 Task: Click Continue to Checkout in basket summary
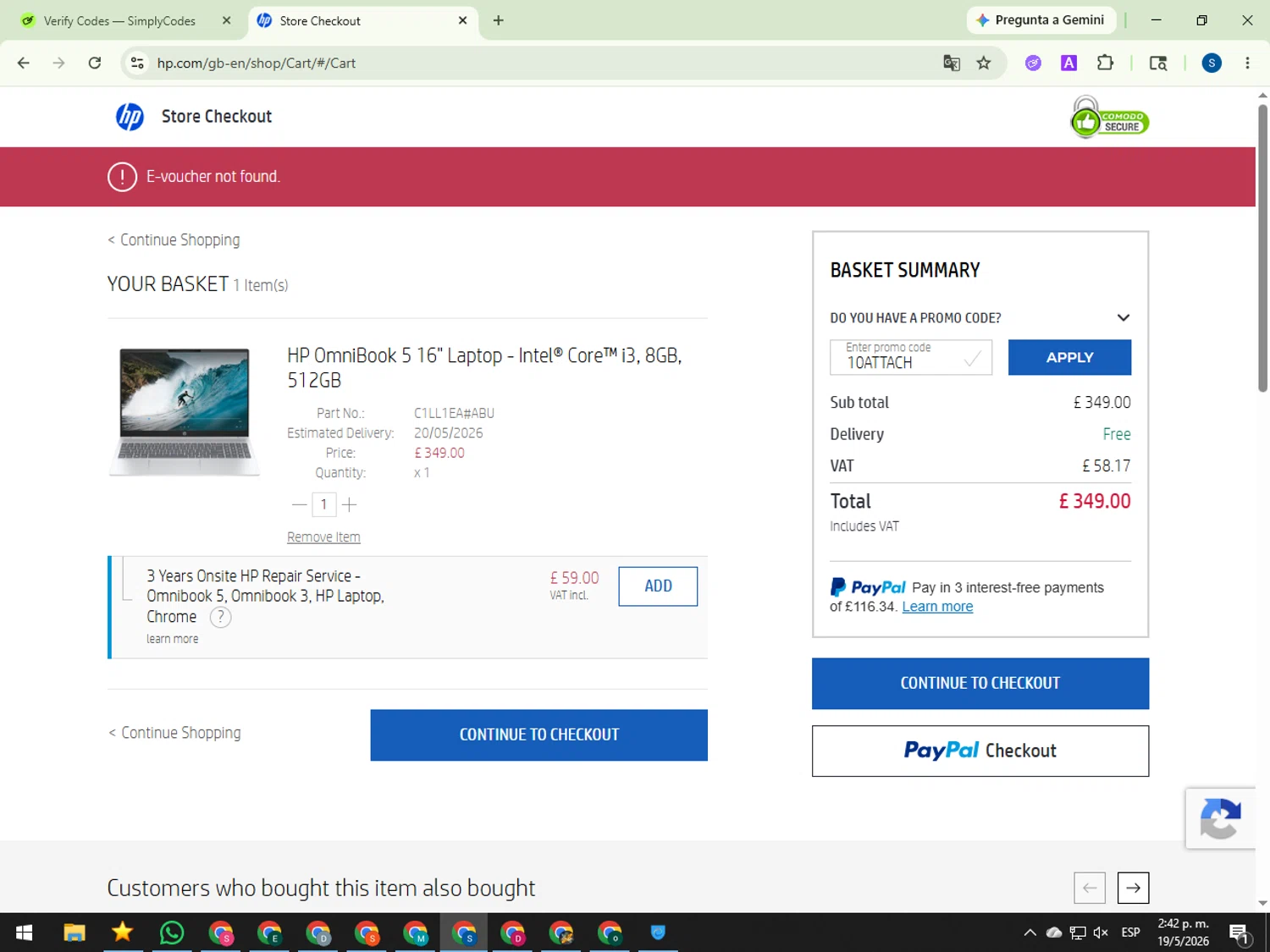tap(980, 684)
